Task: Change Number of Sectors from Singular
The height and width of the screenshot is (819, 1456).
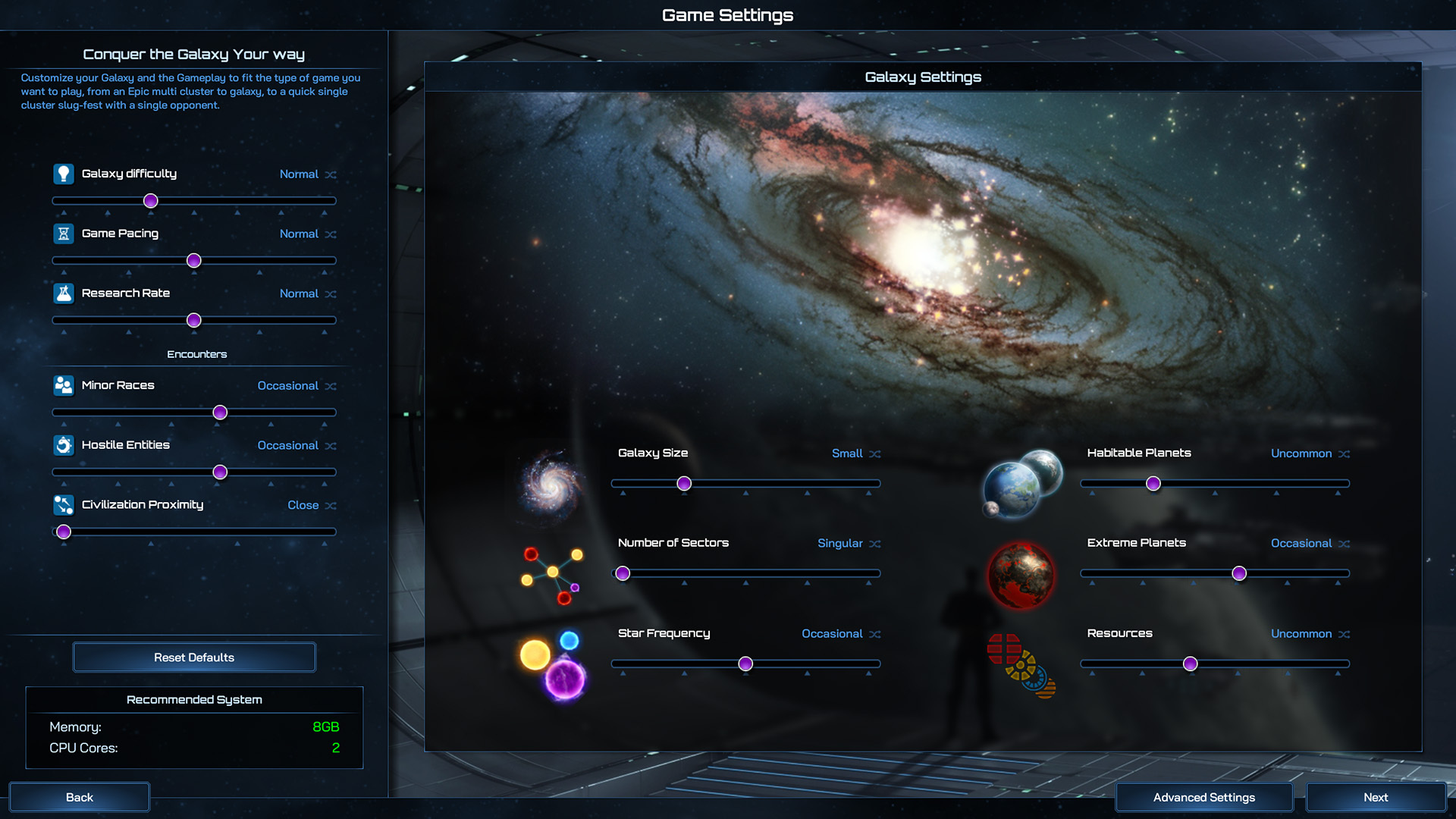Action: pyautogui.click(x=875, y=544)
